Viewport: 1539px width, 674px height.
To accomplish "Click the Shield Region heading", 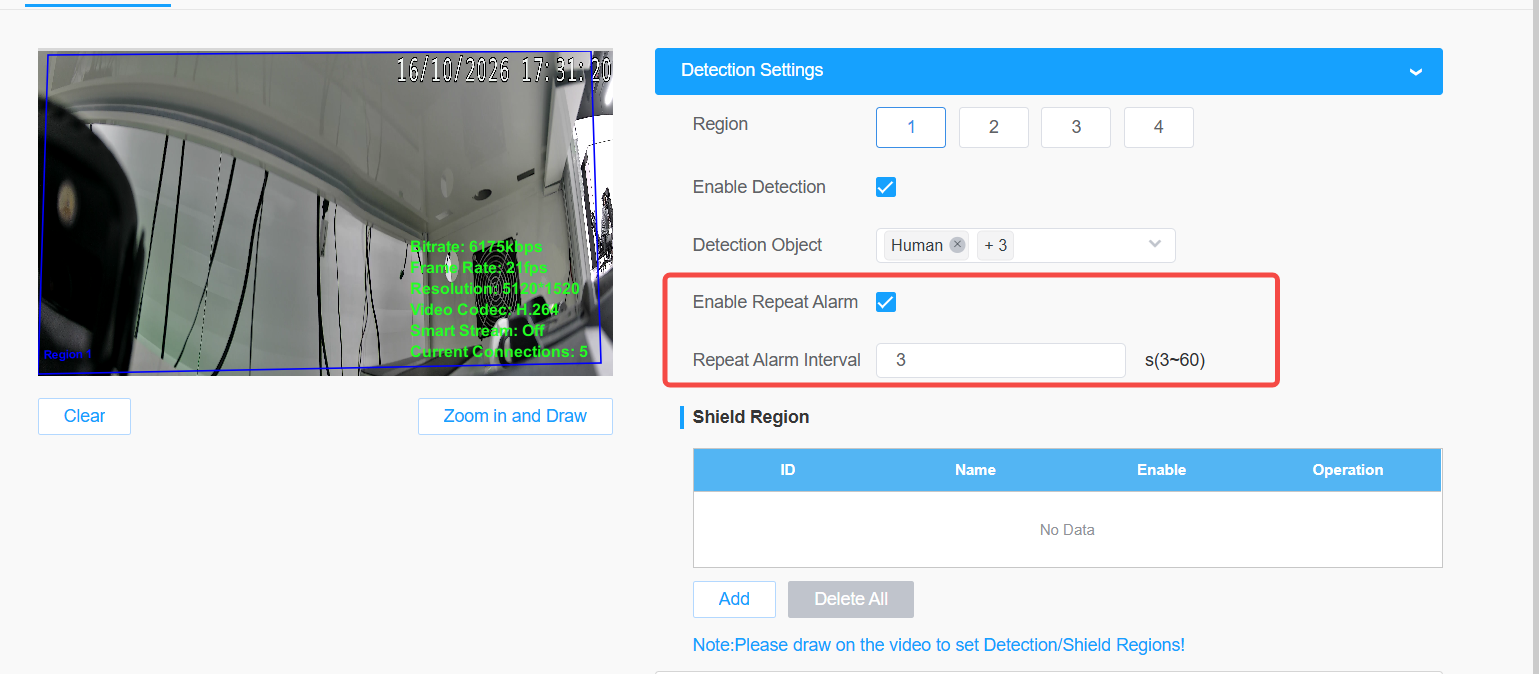I will pos(751,417).
